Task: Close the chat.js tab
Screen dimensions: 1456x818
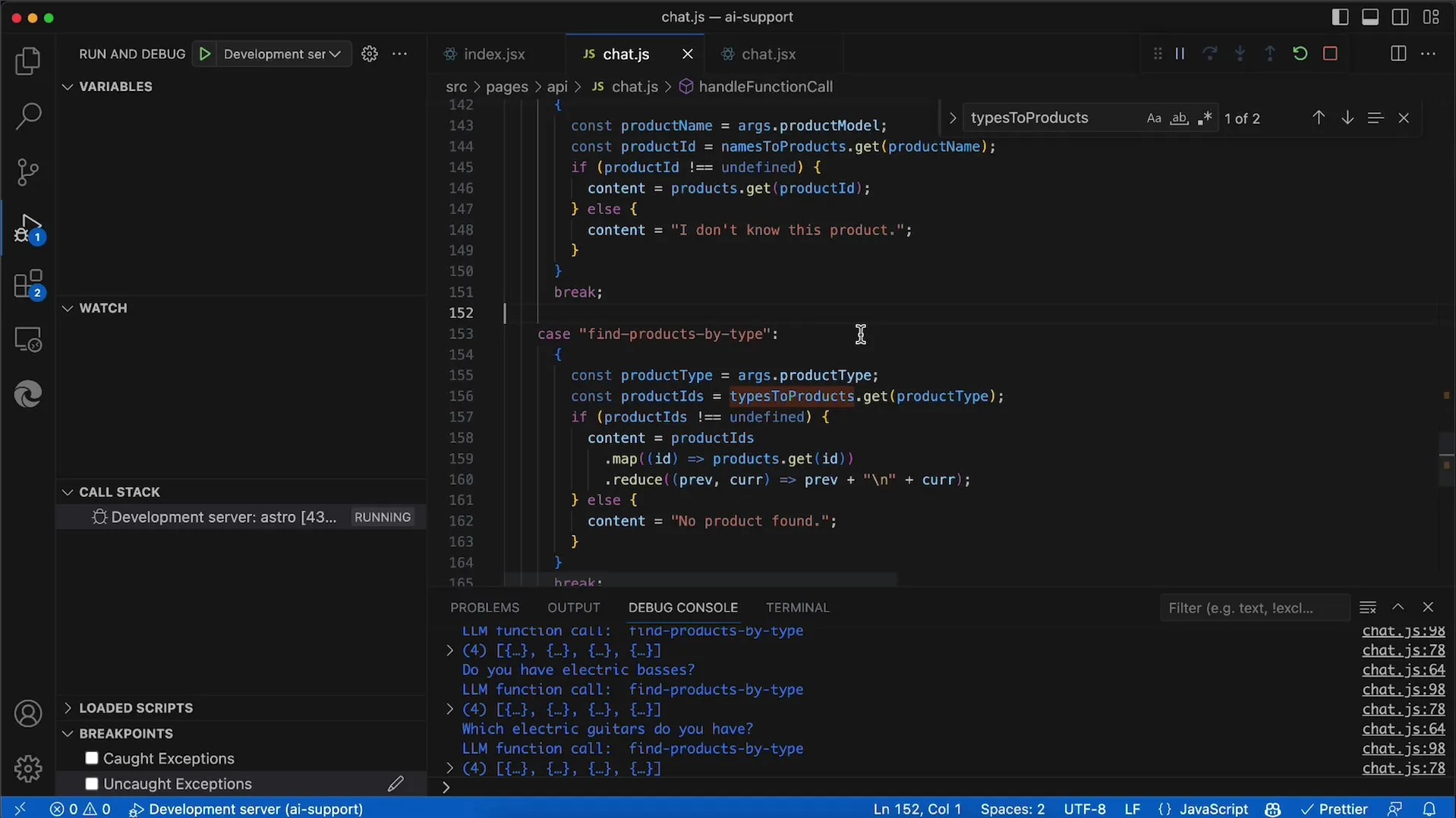Action: [x=688, y=54]
